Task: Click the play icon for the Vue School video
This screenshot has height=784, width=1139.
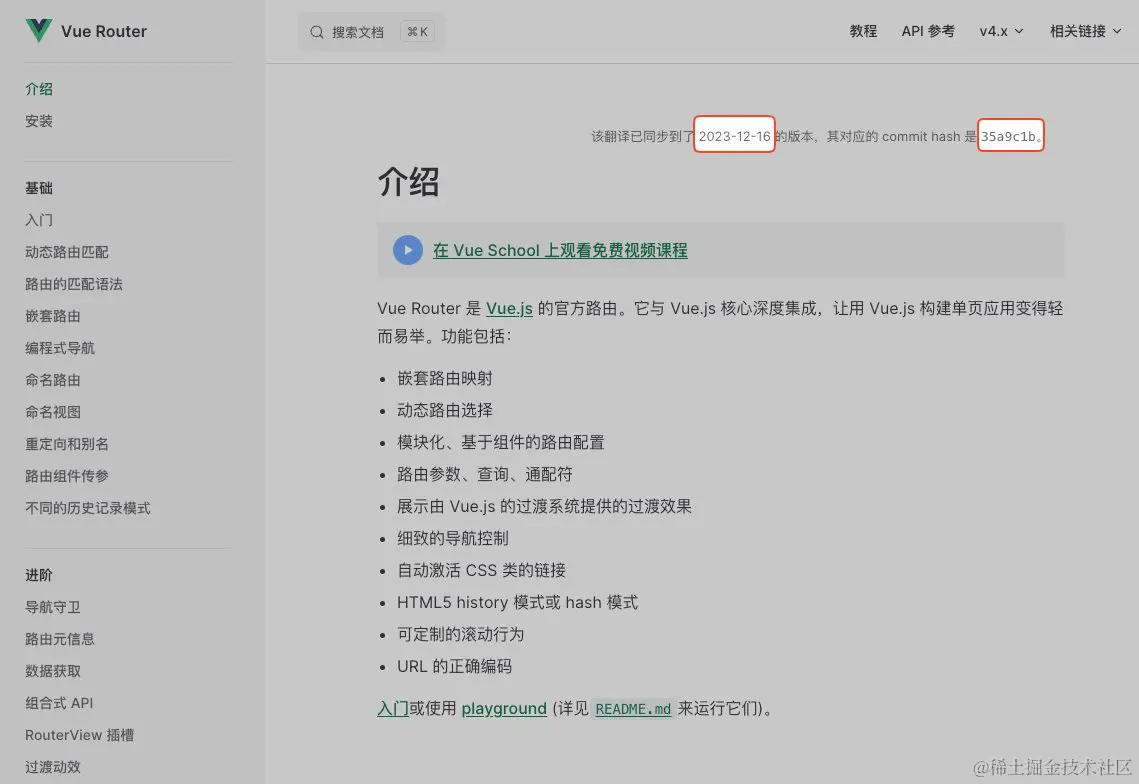Action: coord(407,250)
